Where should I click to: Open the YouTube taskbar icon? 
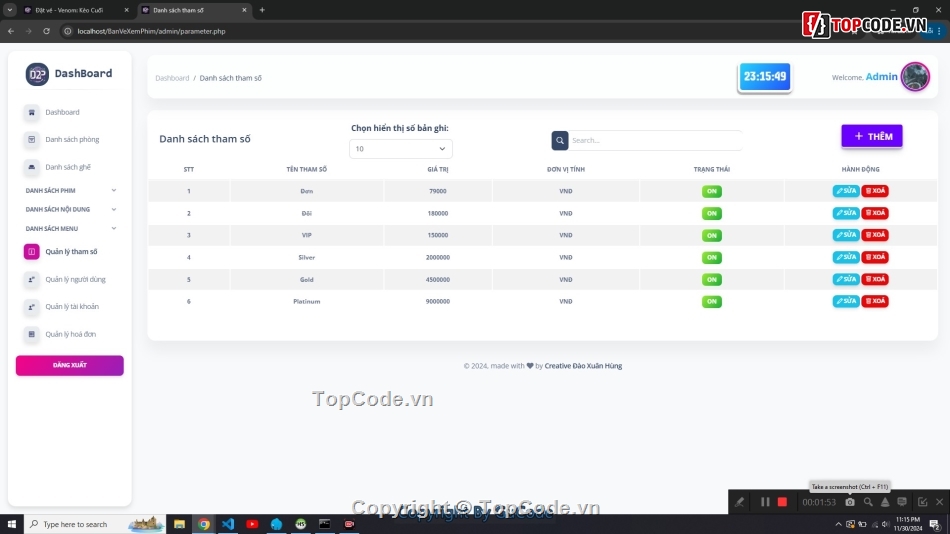252,524
